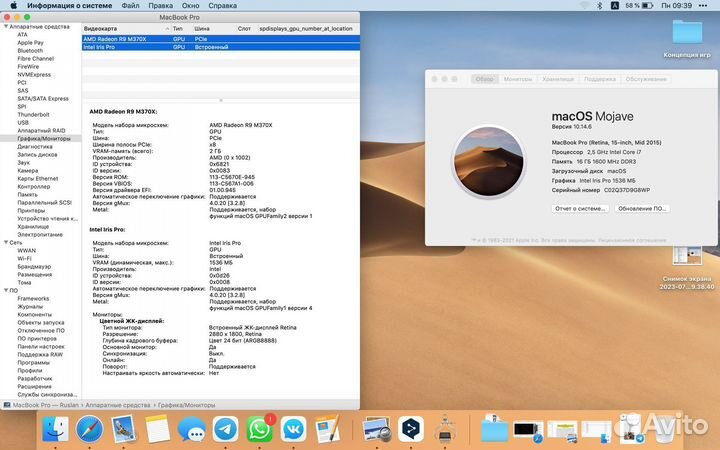Select NVMExpress in the sidebar
This screenshot has height=450, width=720.
pyautogui.click(x=34, y=74)
